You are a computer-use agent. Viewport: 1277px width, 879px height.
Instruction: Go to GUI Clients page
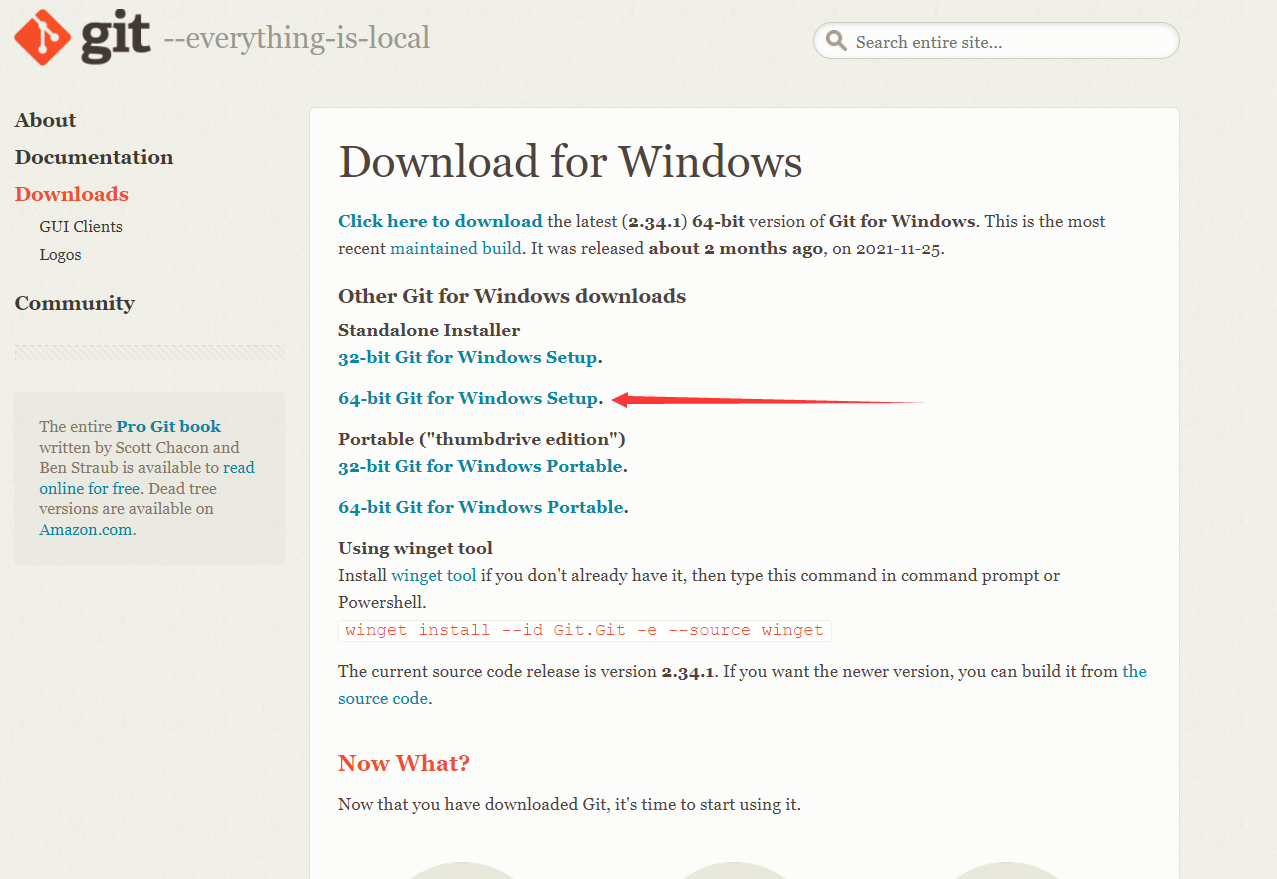tap(81, 227)
